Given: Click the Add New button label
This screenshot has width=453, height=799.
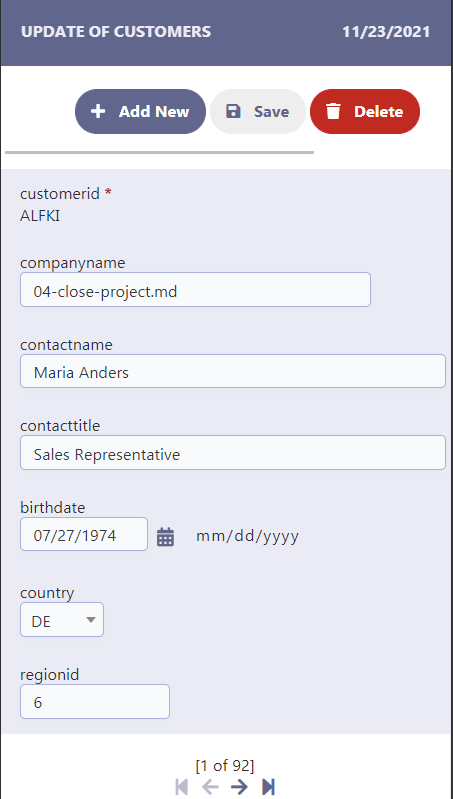Looking at the screenshot, I should click(154, 112).
